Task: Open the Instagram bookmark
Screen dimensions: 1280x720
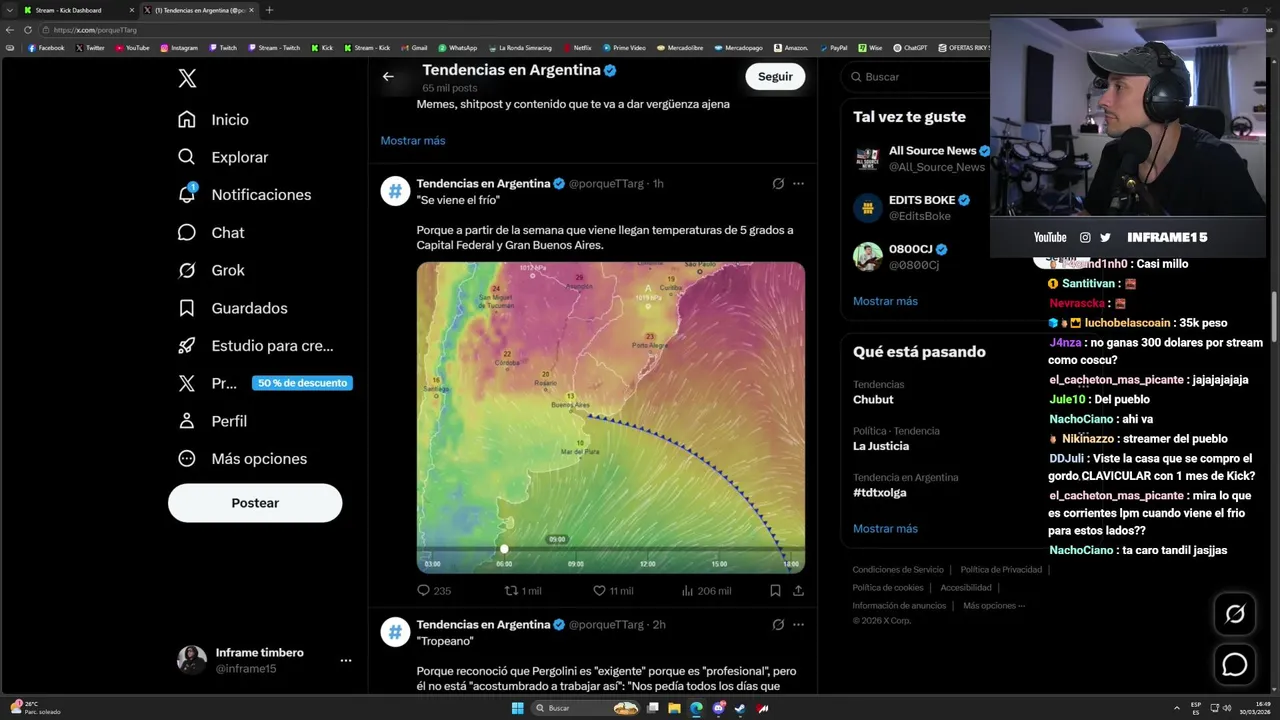Action: [x=179, y=48]
